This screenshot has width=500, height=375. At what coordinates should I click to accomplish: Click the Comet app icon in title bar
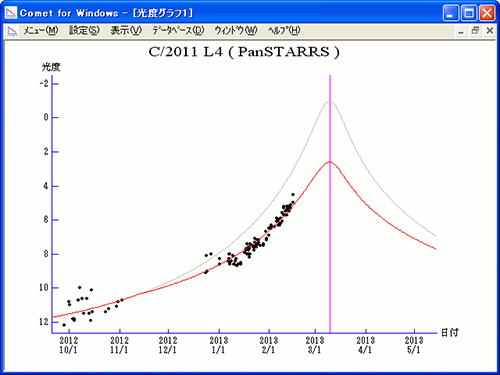(x=11, y=13)
